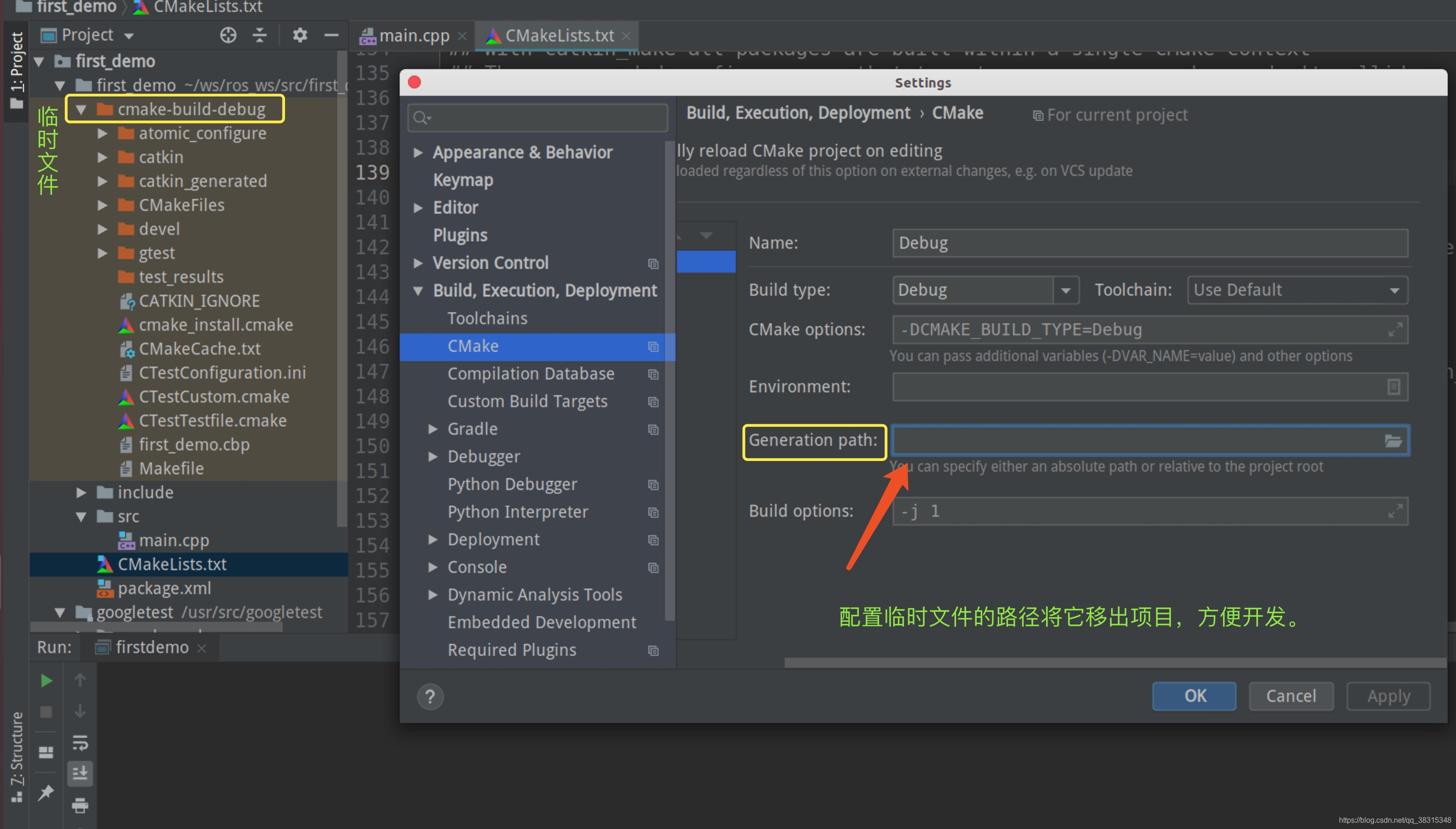Image resolution: width=1456 pixels, height=829 pixels.
Task: Click the locate file crosshair icon
Action: point(227,35)
